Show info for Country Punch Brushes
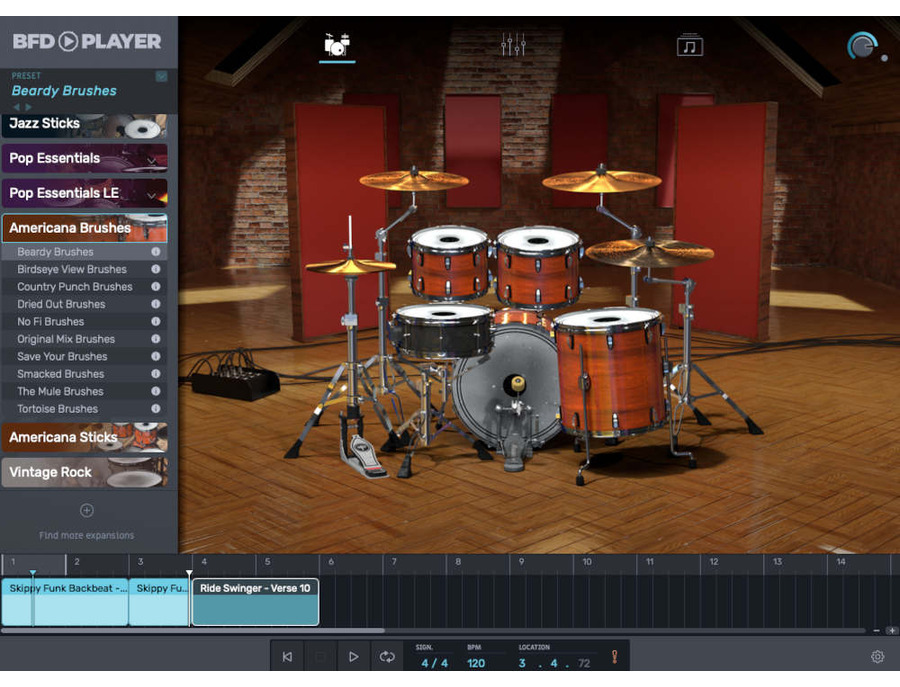 [x=156, y=286]
